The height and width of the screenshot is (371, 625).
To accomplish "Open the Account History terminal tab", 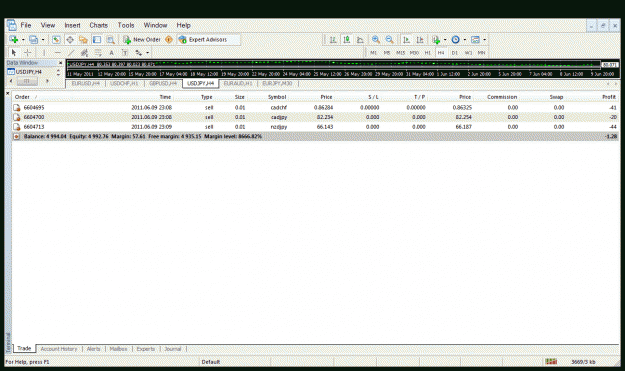I will [x=59, y=349].
